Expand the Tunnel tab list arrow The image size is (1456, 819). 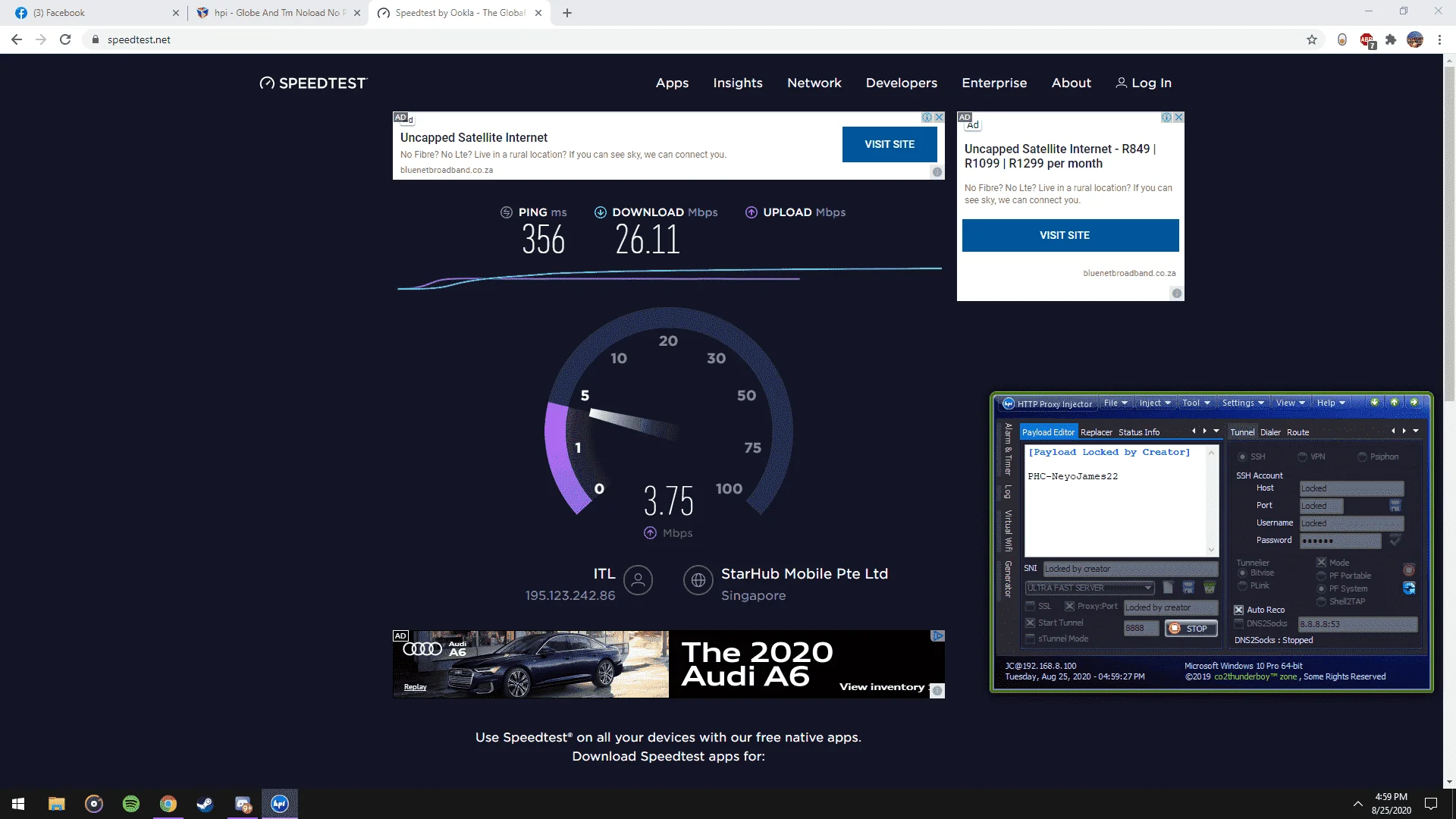pos(1416,431)
